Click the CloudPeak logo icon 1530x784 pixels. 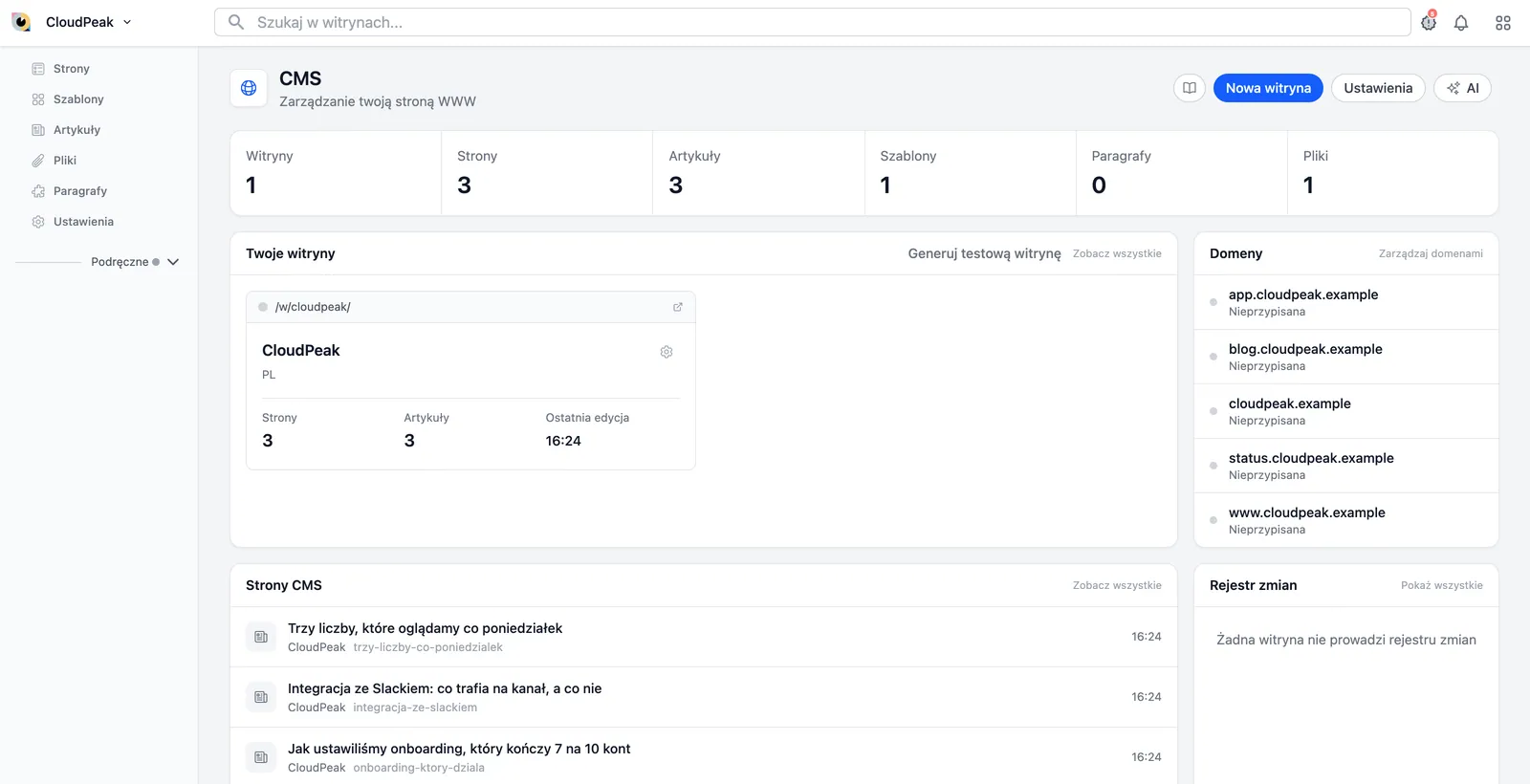[x=21, y=22]
